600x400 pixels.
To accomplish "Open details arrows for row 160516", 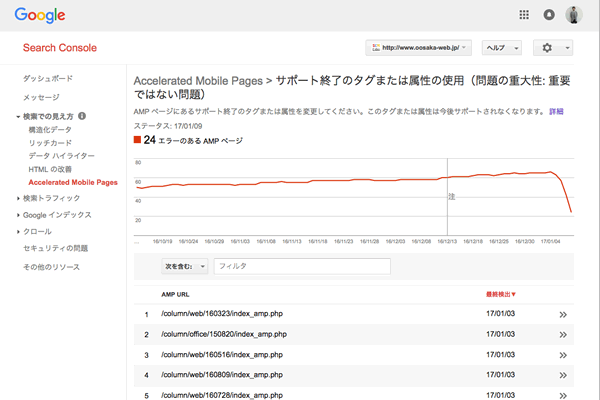I will (x=562, y=355).
